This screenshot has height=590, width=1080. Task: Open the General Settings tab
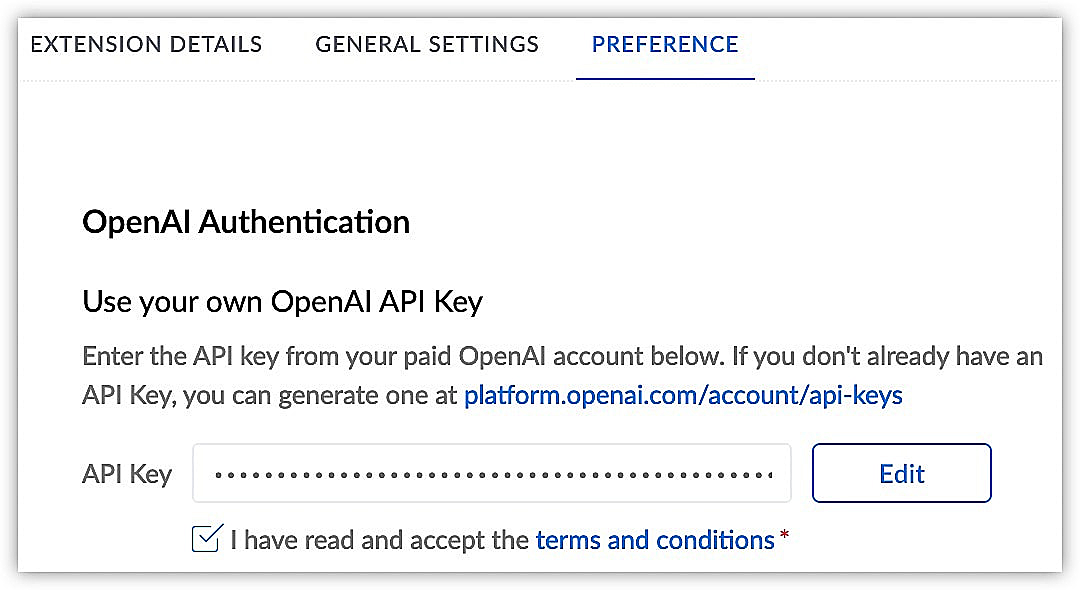427,45
